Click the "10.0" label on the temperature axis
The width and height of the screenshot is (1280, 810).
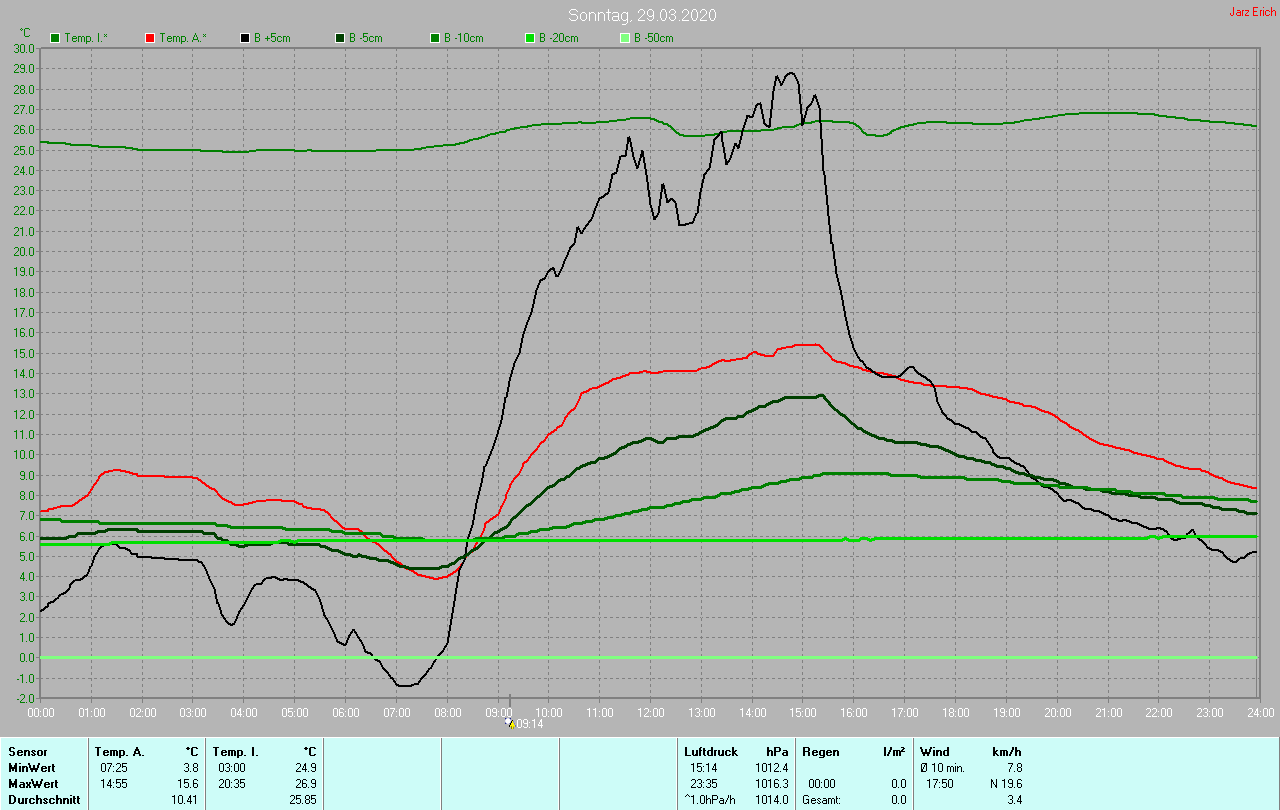tap(24, 454)
